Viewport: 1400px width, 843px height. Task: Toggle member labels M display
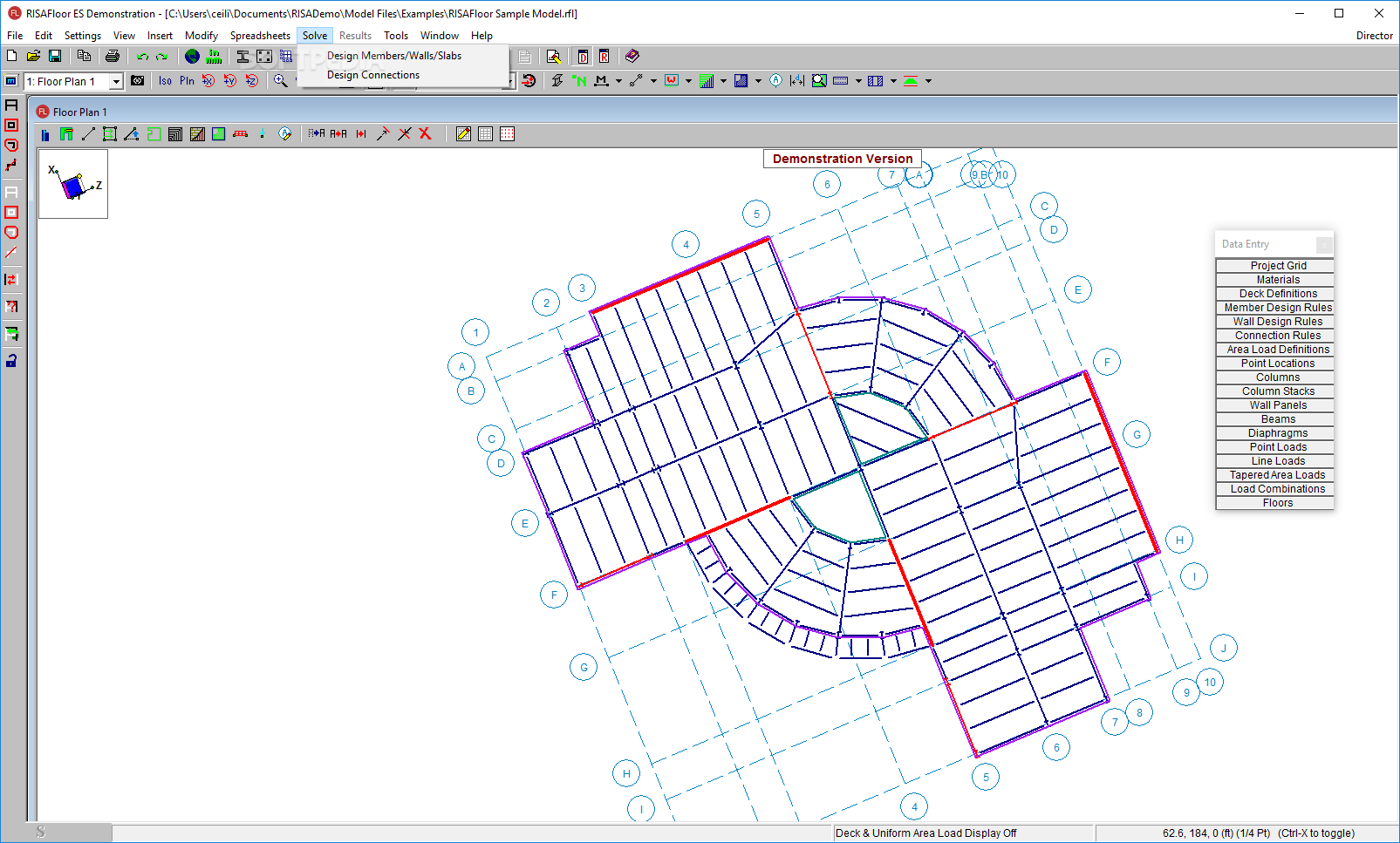click(x=601, y=81)
